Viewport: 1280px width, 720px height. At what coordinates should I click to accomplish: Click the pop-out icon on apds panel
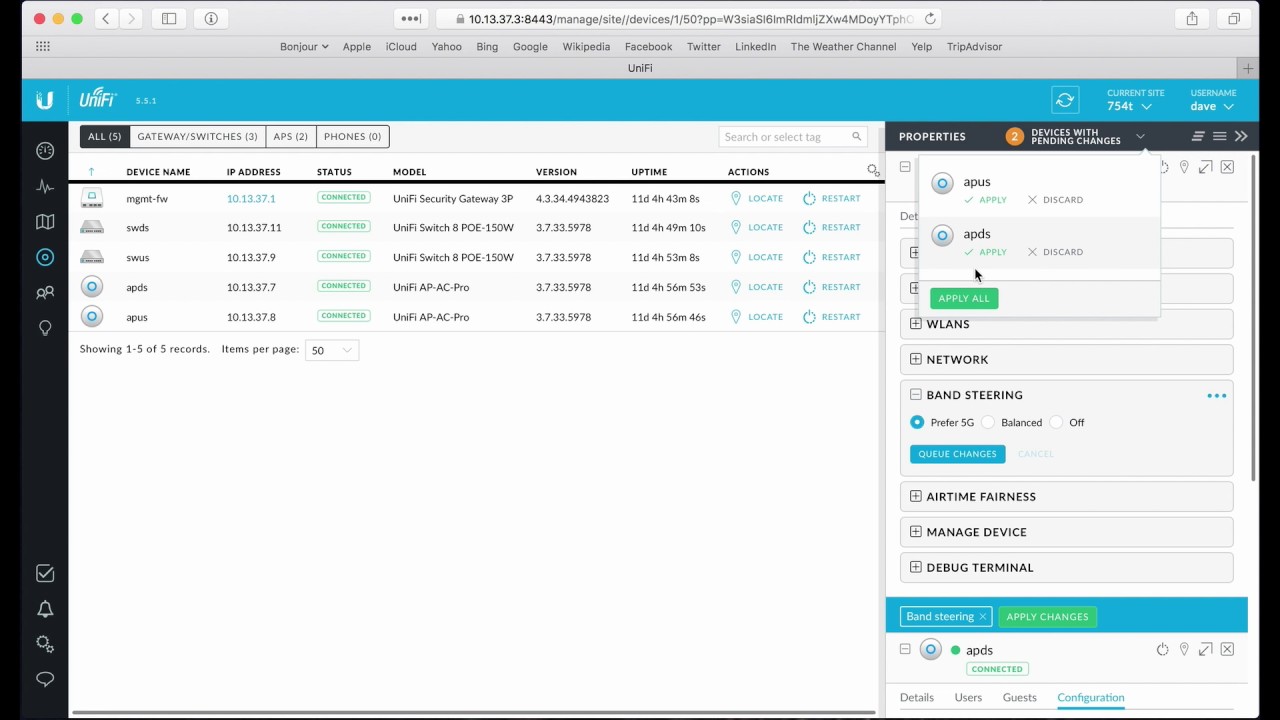point(1206,650)
